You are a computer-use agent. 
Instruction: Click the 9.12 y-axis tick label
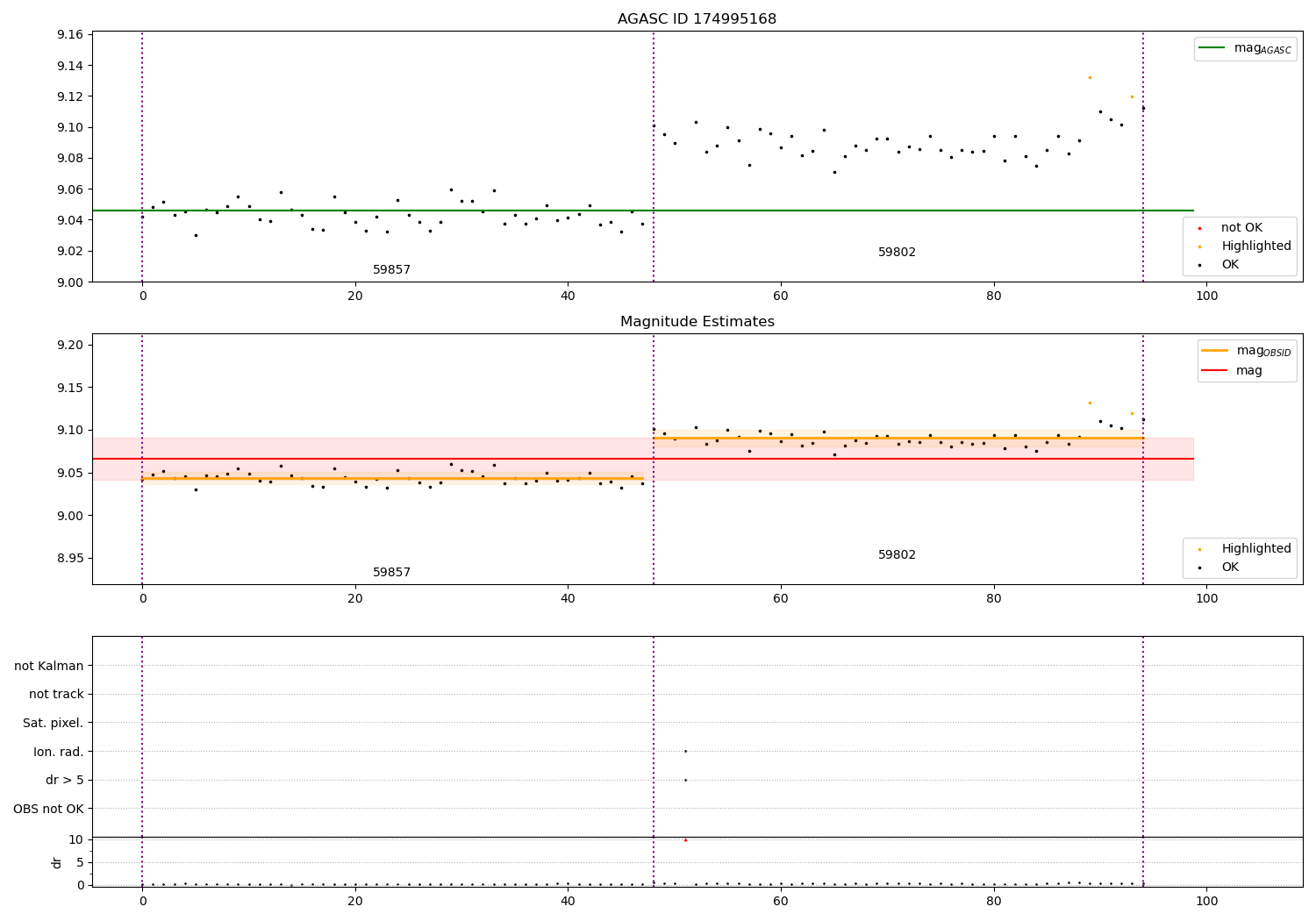(x=69, y=96)
